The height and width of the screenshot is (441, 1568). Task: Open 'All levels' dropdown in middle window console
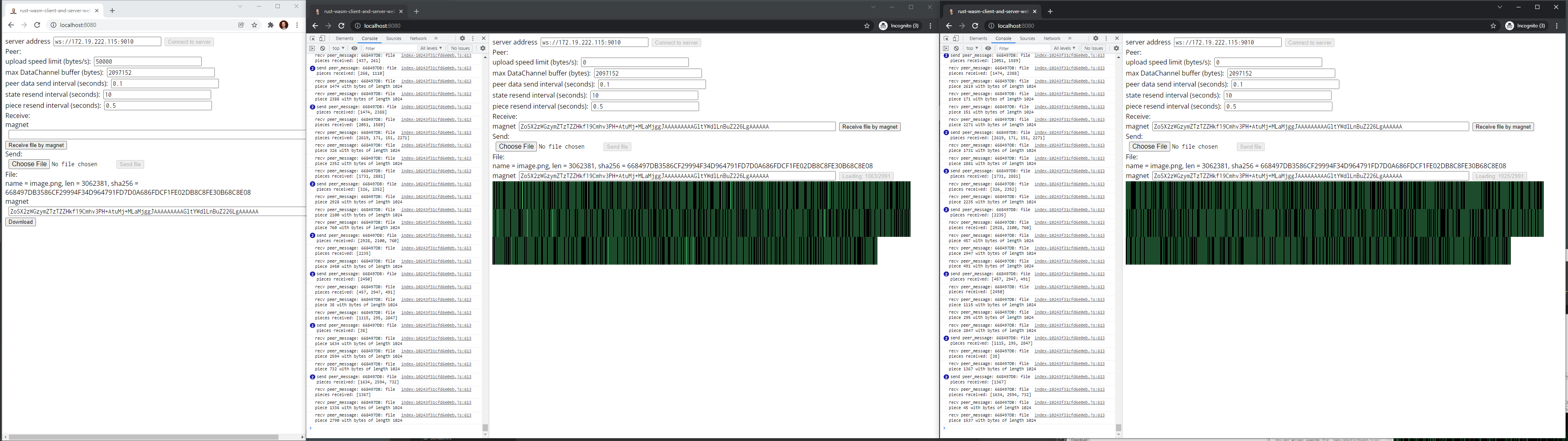pos(431,48)
